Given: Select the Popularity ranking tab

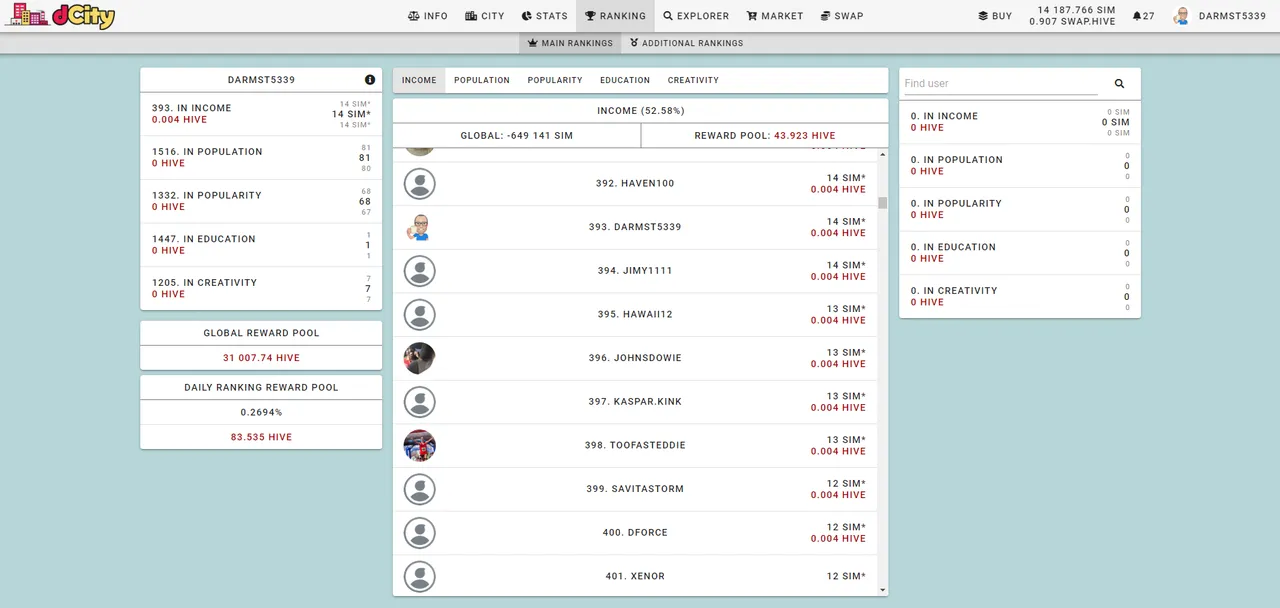Looking at the screenshot, I should (x=555, y=80).
